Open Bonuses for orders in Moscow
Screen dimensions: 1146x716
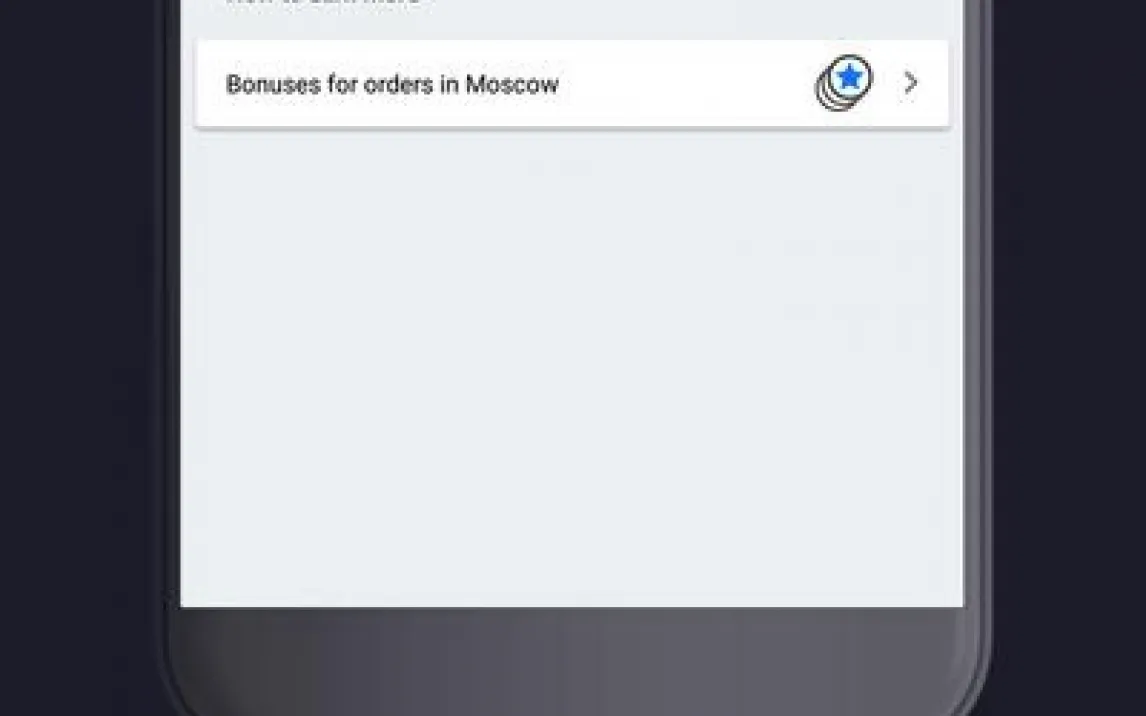[572, 83]
